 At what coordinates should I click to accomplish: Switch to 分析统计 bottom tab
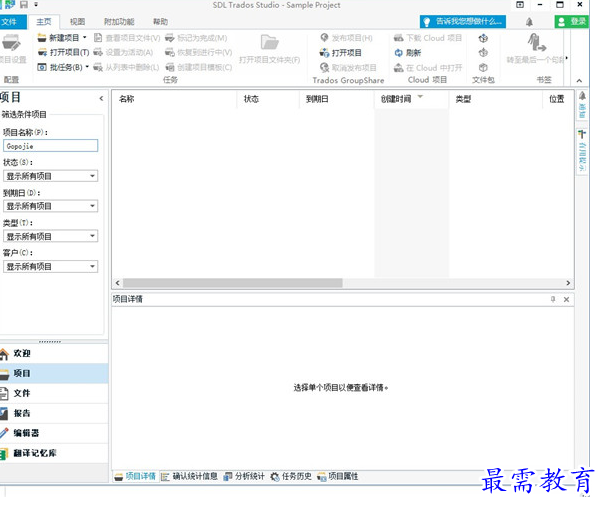tap(244, 477)
